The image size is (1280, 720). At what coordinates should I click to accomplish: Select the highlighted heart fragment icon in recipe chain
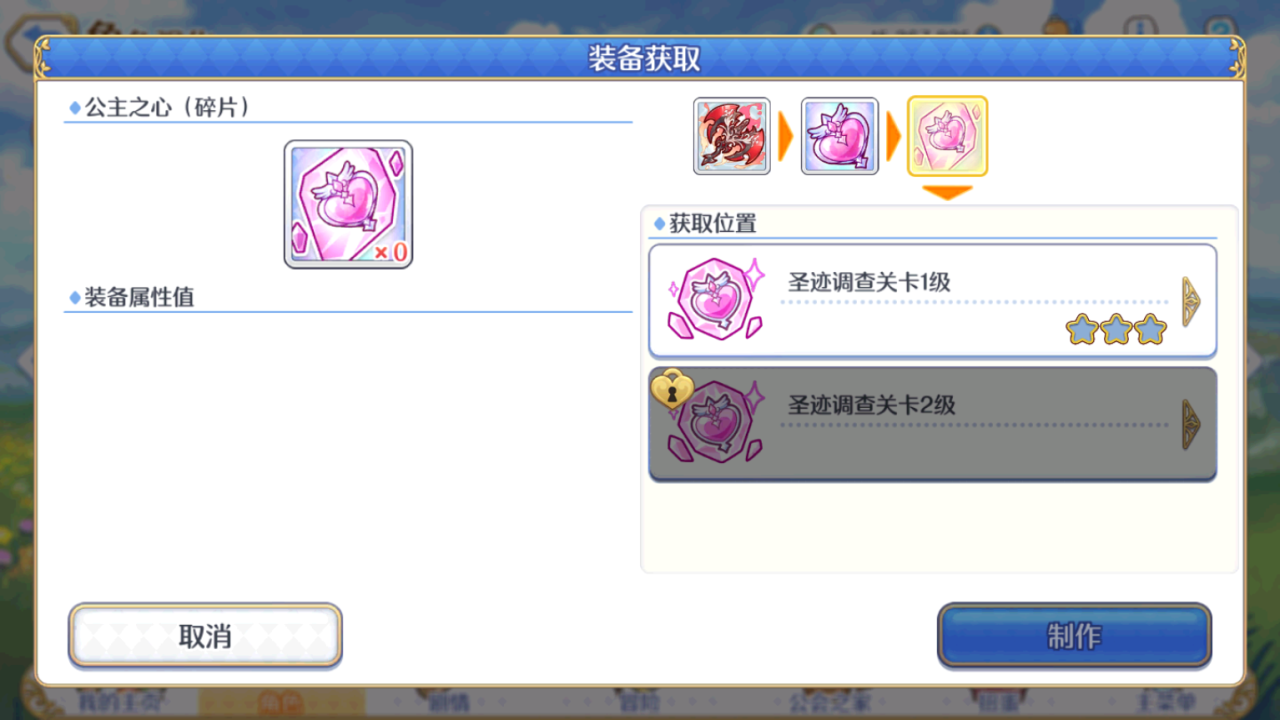point(947,136)
